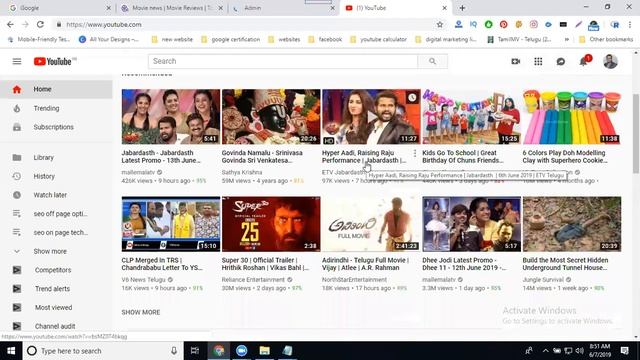Click the Home icon in sidebar
This screenshot has width=640, height=360.
pos(17,89)
